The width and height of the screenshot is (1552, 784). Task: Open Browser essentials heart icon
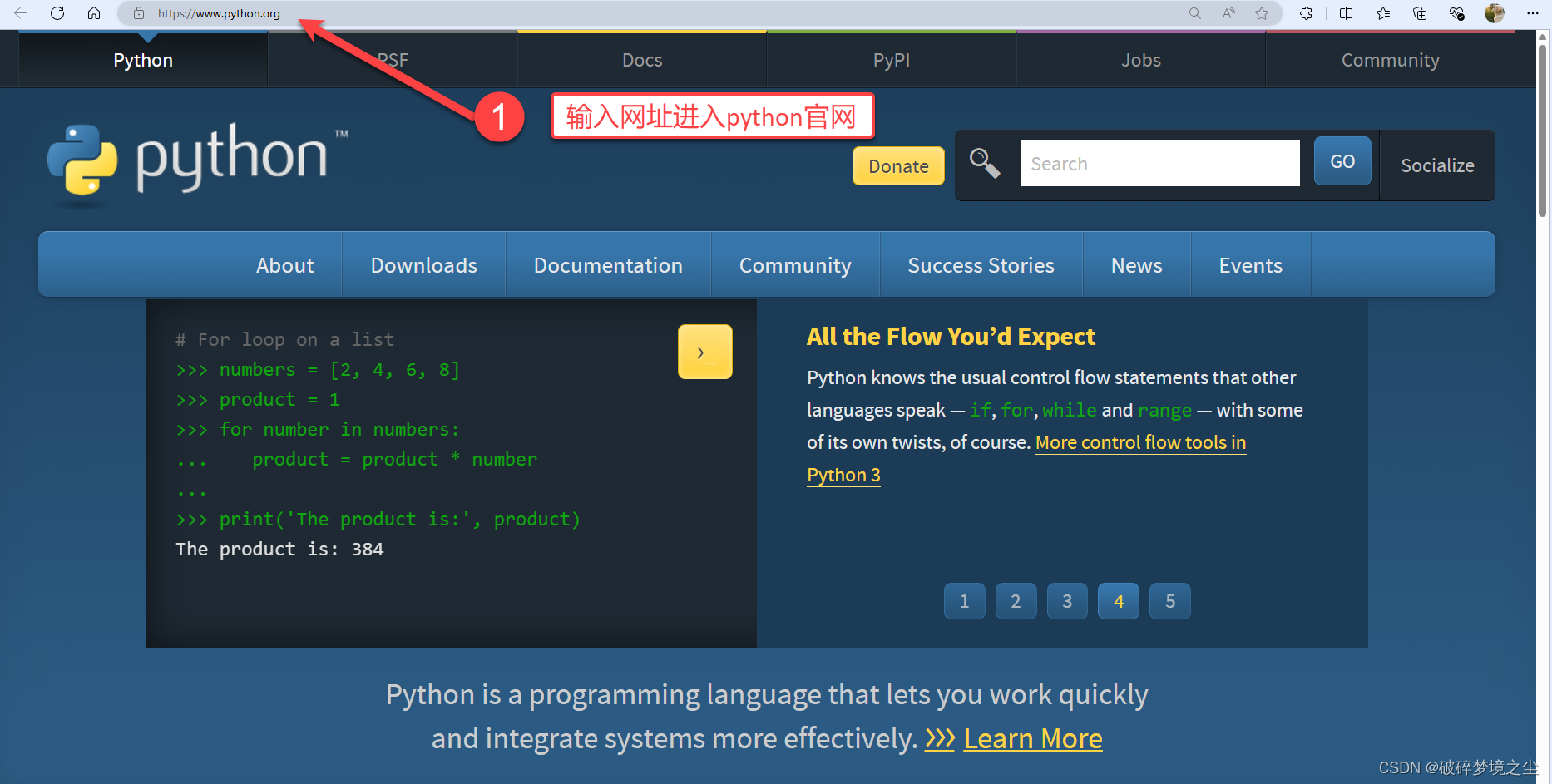[1456, 13]
